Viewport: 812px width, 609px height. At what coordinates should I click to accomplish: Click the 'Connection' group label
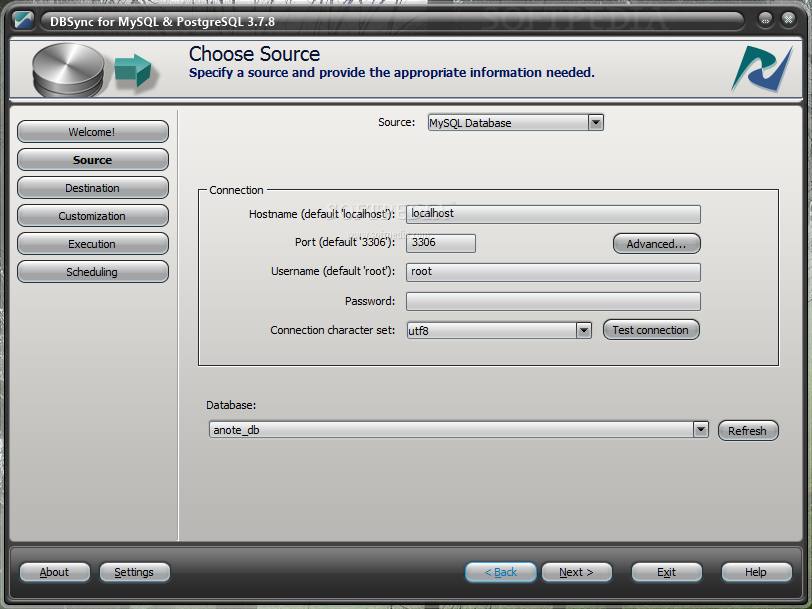pyautogui.click(x=236, y=190)
